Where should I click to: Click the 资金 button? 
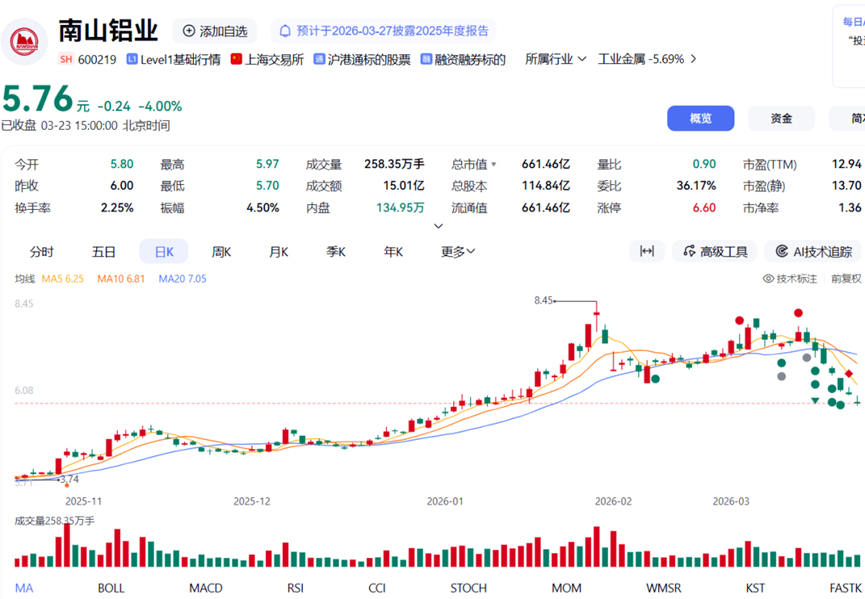click(781, 118)
